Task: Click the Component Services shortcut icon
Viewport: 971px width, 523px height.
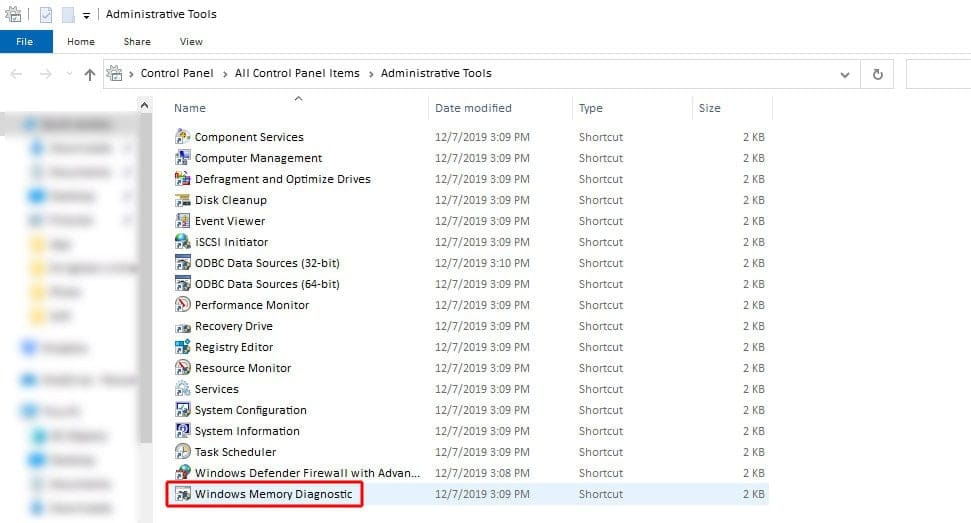Action: (x=182, y=137)
